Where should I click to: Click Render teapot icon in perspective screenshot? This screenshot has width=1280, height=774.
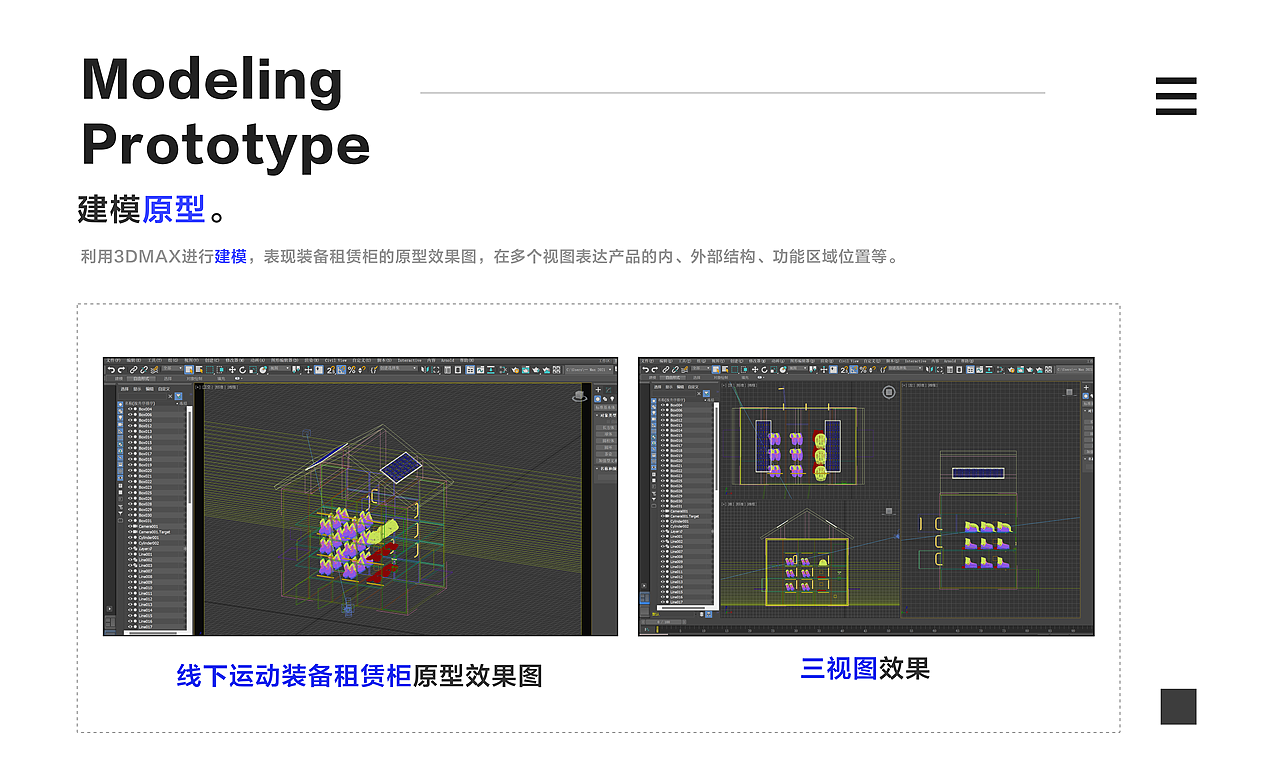tap(536, 370)
